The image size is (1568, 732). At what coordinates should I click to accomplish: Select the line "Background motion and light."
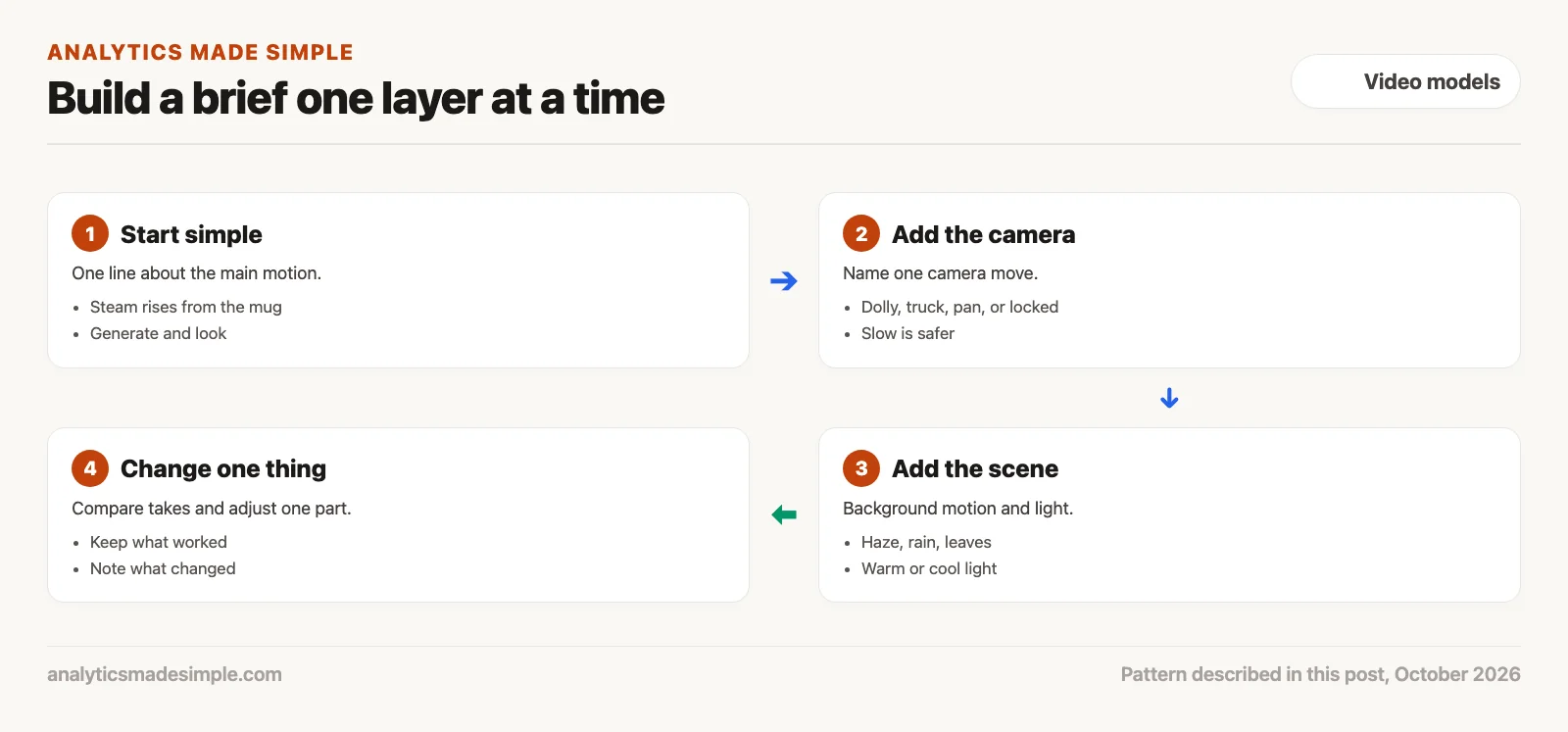click(957, 509)
